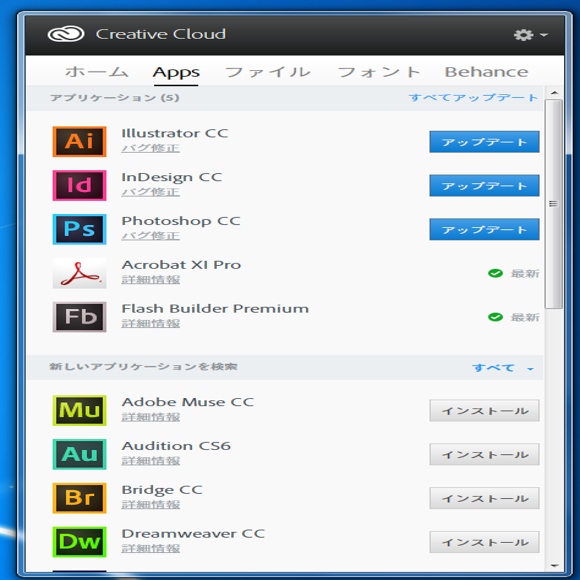Click the Bridge Br icon
This screenshot has width=580, height=580.
80,498
